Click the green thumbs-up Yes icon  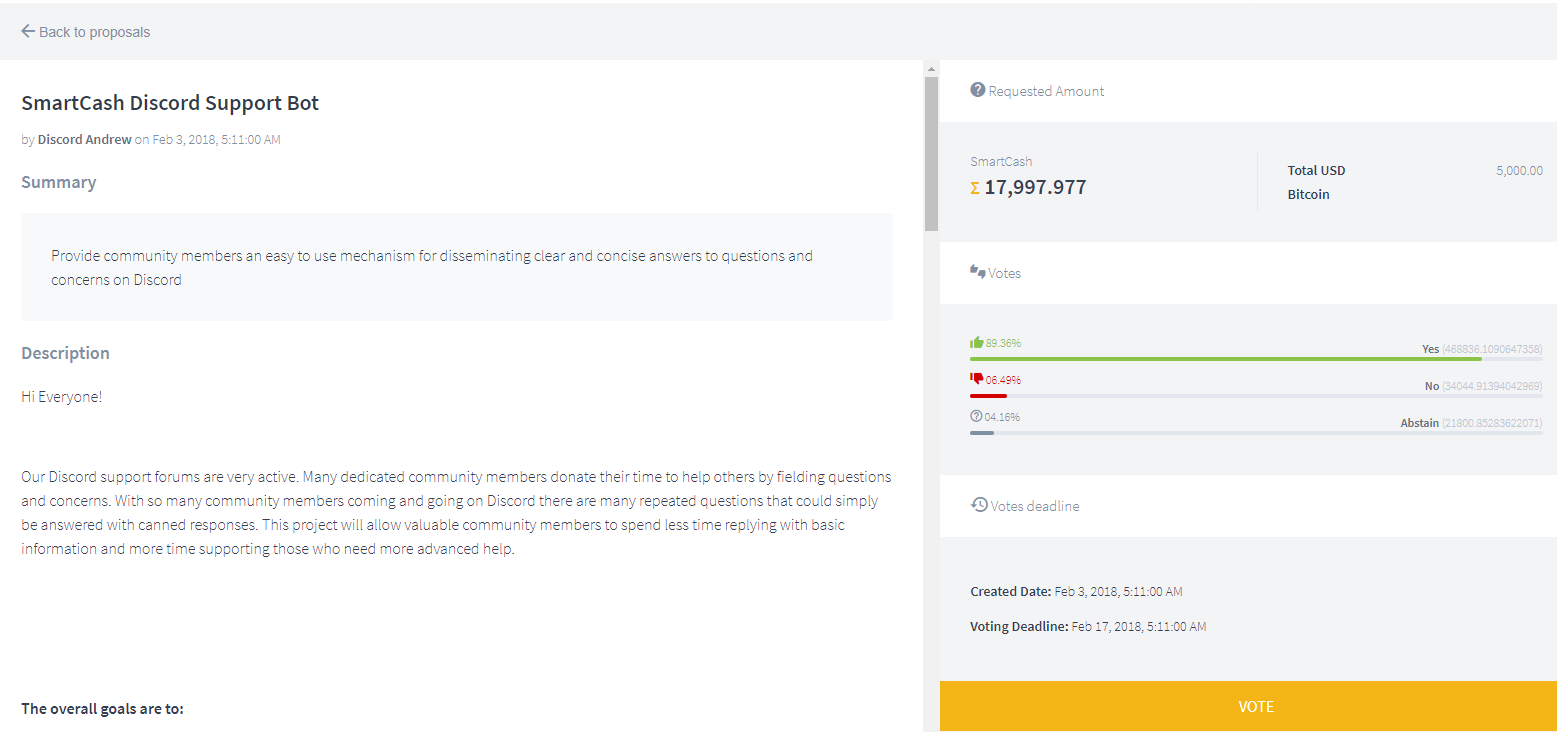point(977,343)
